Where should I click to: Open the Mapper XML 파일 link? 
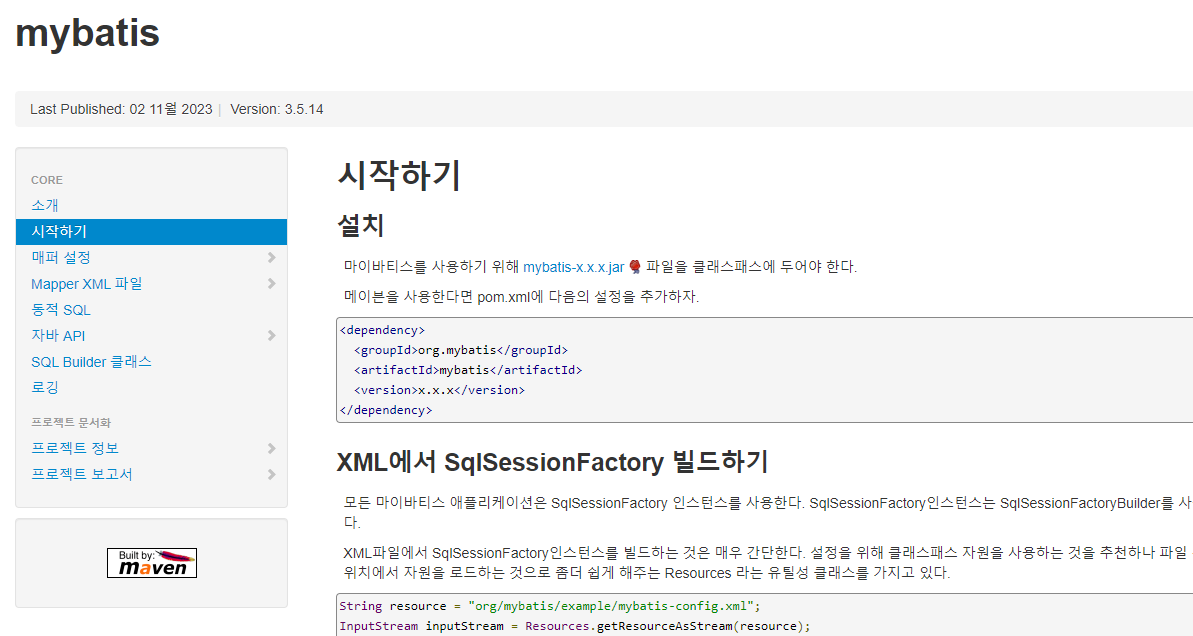click(x=87, y=284)
